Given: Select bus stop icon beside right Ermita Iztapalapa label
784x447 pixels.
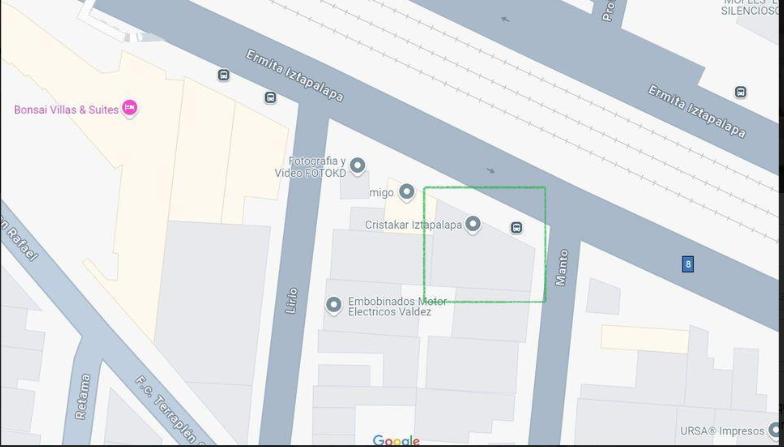Looking at the screenshot, I should pos(740,92).
